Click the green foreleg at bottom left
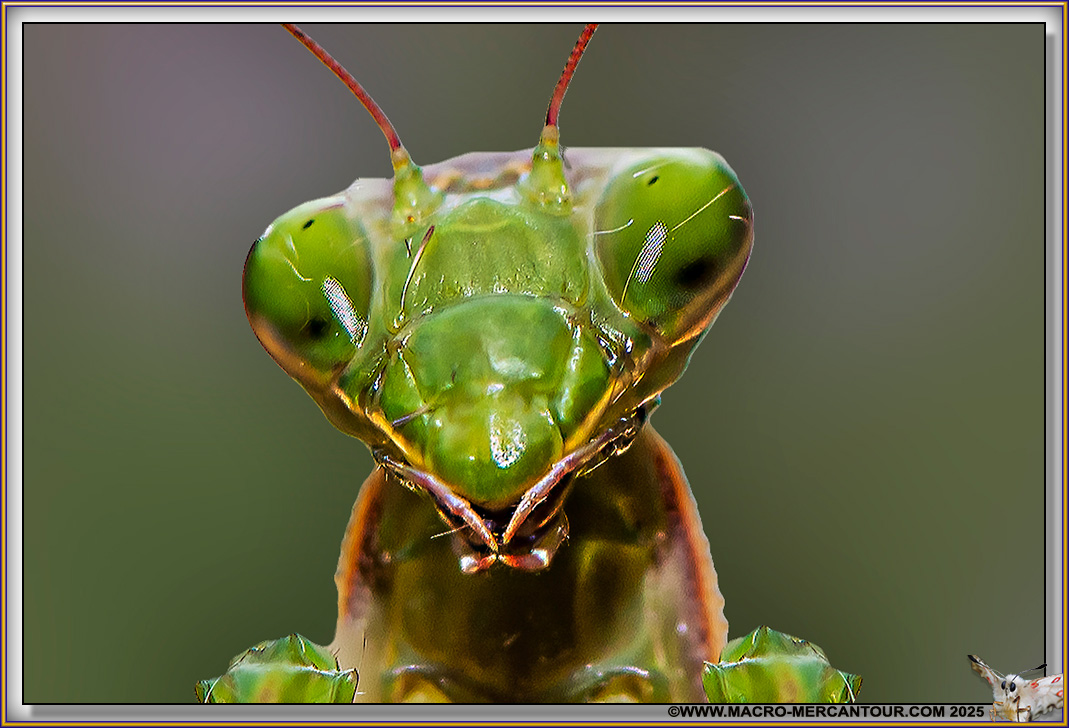 pos(280,672)
